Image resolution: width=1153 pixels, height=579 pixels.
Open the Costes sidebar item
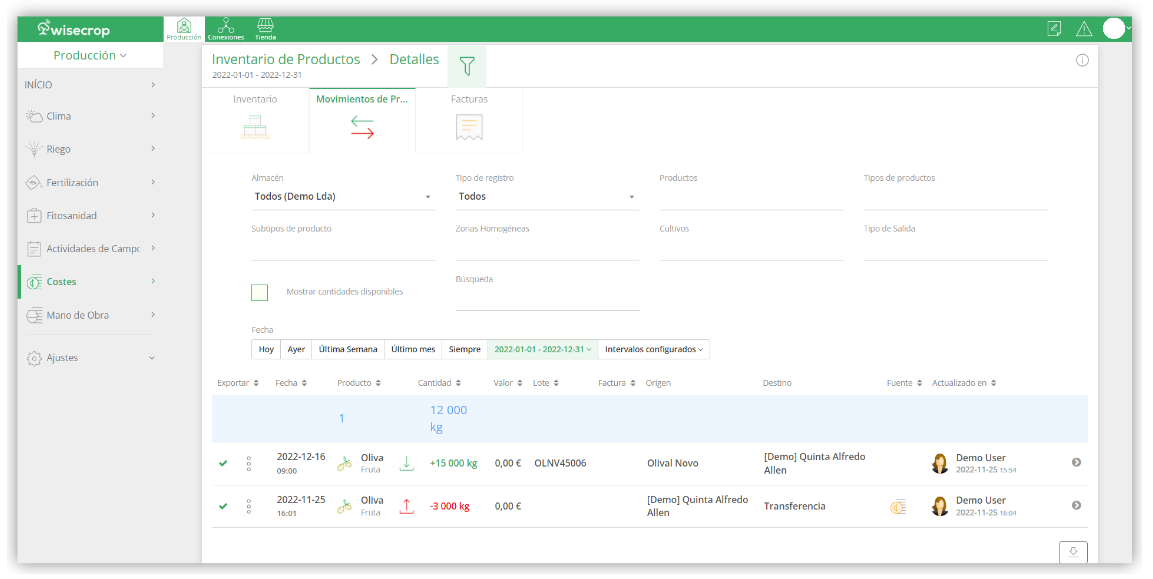(x=90, y=282)
